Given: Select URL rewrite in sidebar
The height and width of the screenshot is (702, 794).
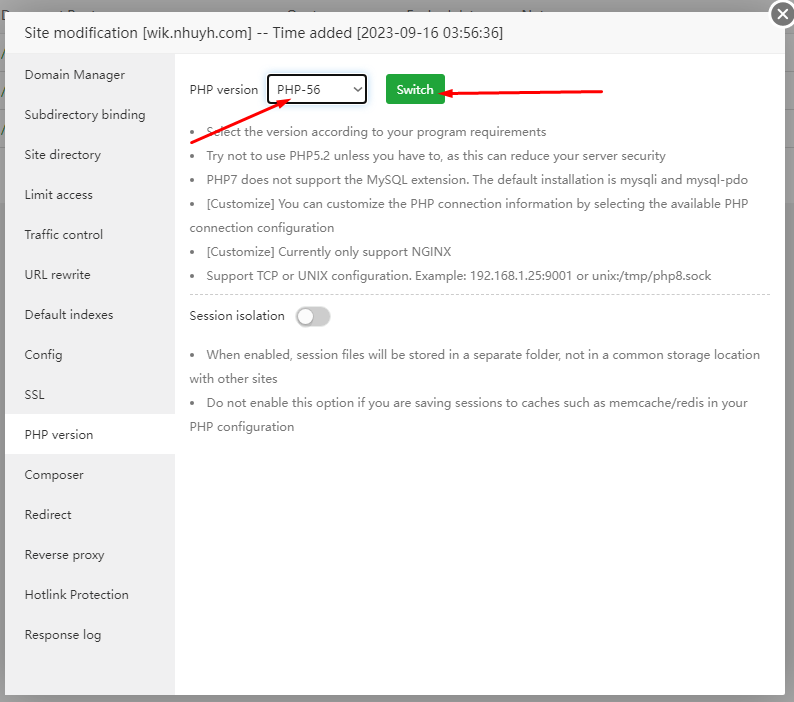Looking at the screenshot, I should coord(90,275).
